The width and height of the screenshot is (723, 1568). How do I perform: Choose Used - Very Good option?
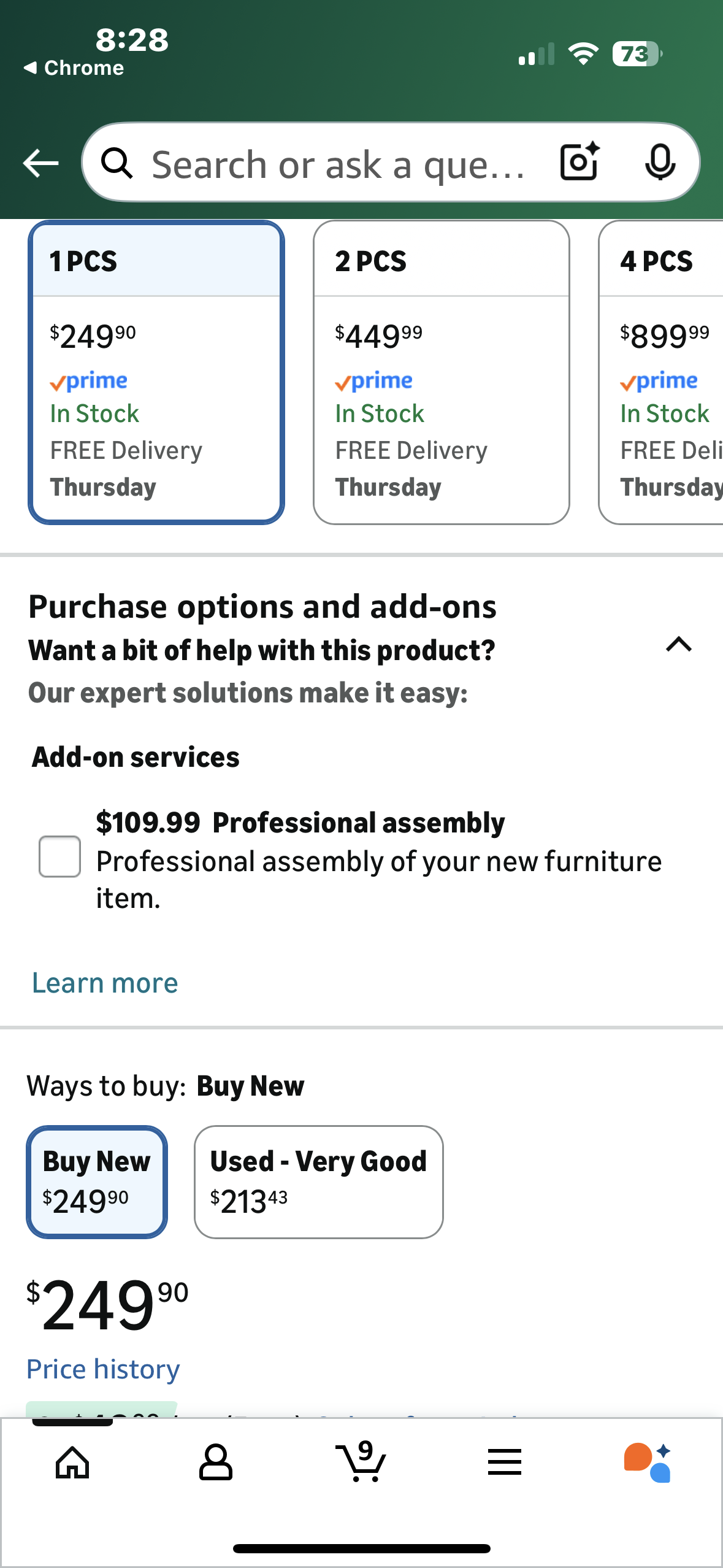(318, 1182)
